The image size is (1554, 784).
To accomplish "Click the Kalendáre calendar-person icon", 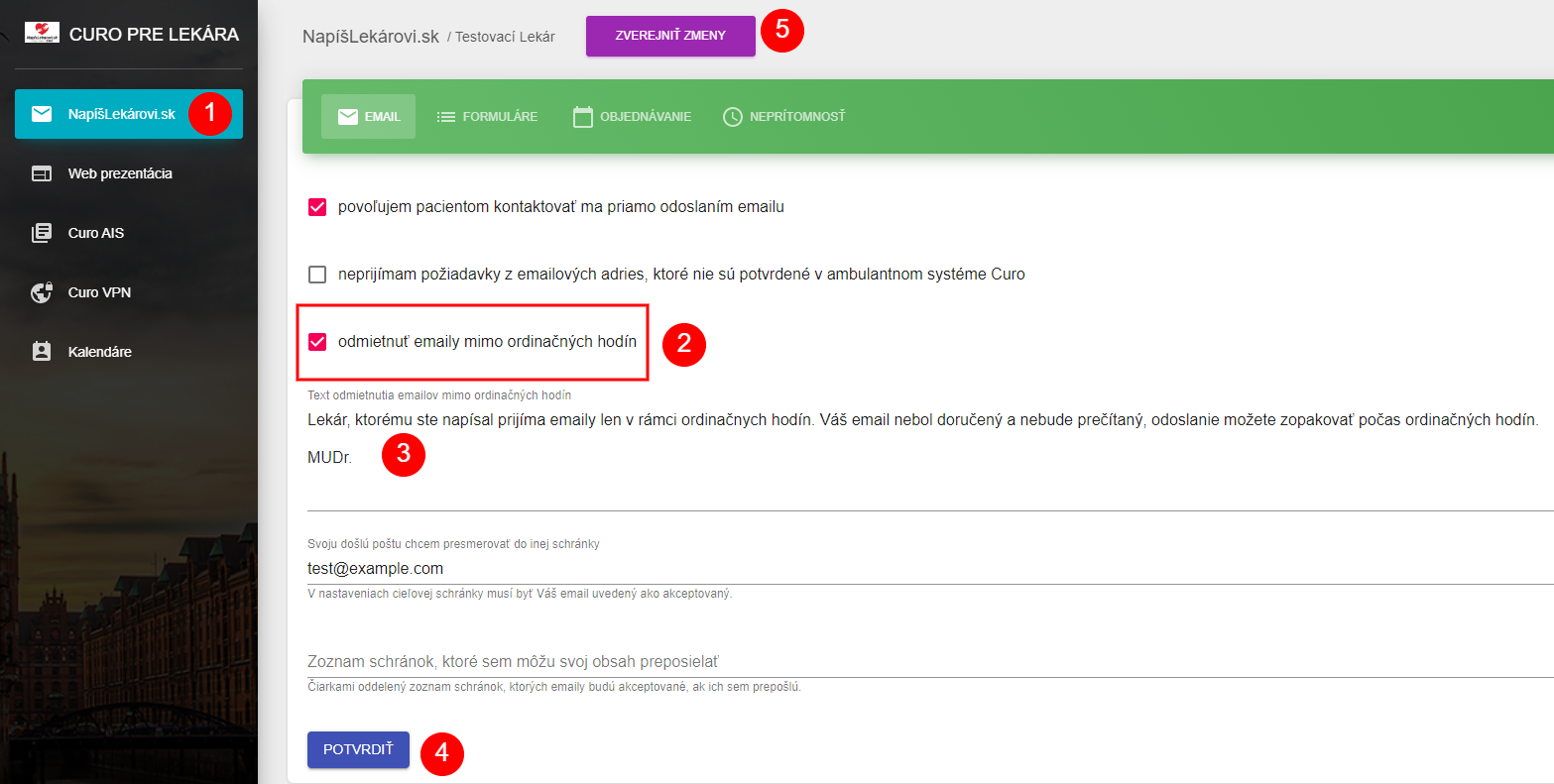I will [42, 352].
